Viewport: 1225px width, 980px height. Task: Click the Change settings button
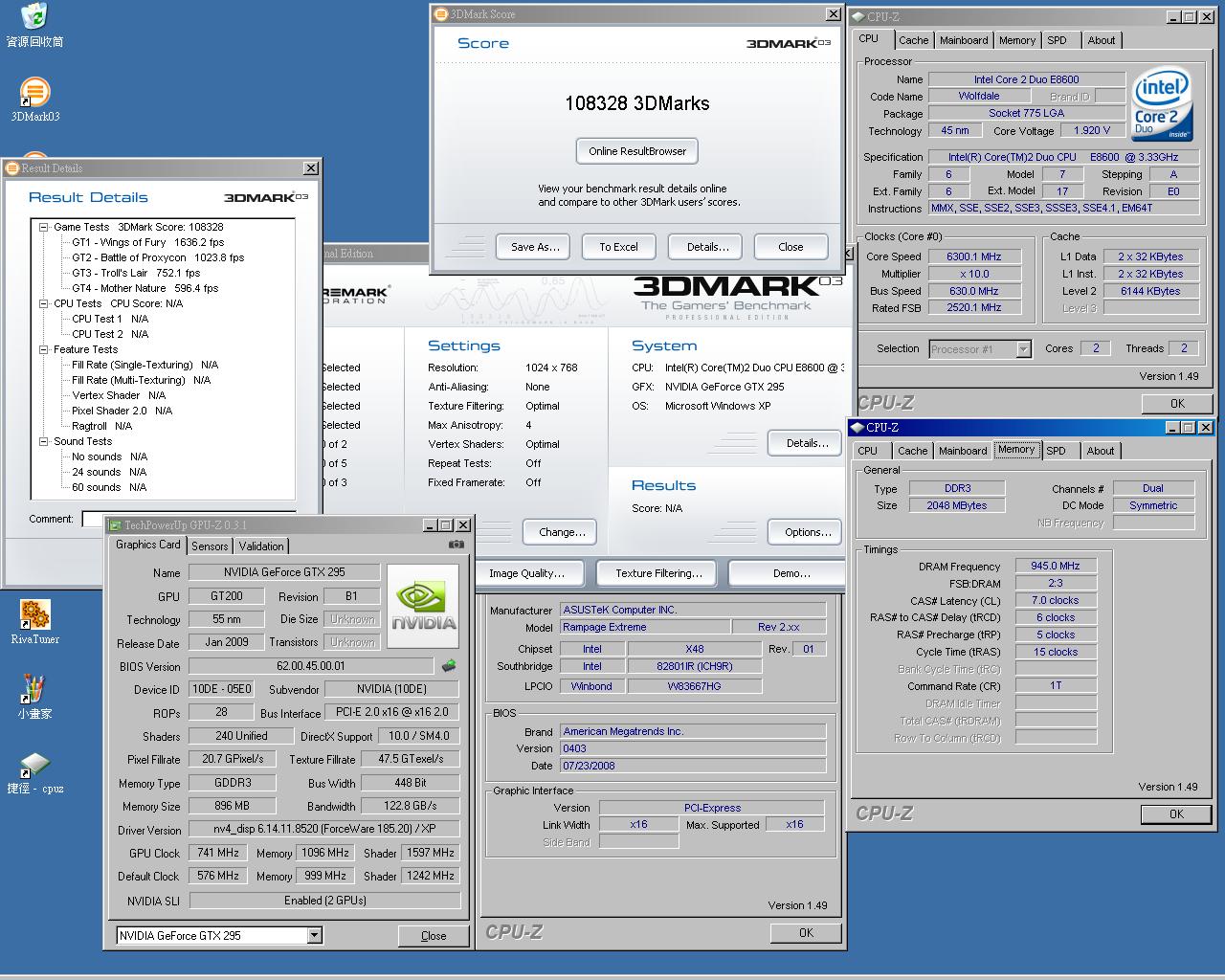pos(562,532)
